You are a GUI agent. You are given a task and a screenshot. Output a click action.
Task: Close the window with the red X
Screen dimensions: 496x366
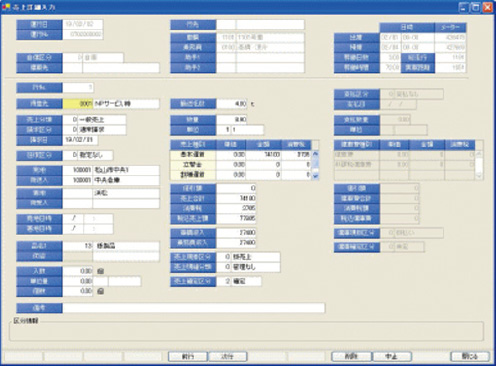click(488, 7)
